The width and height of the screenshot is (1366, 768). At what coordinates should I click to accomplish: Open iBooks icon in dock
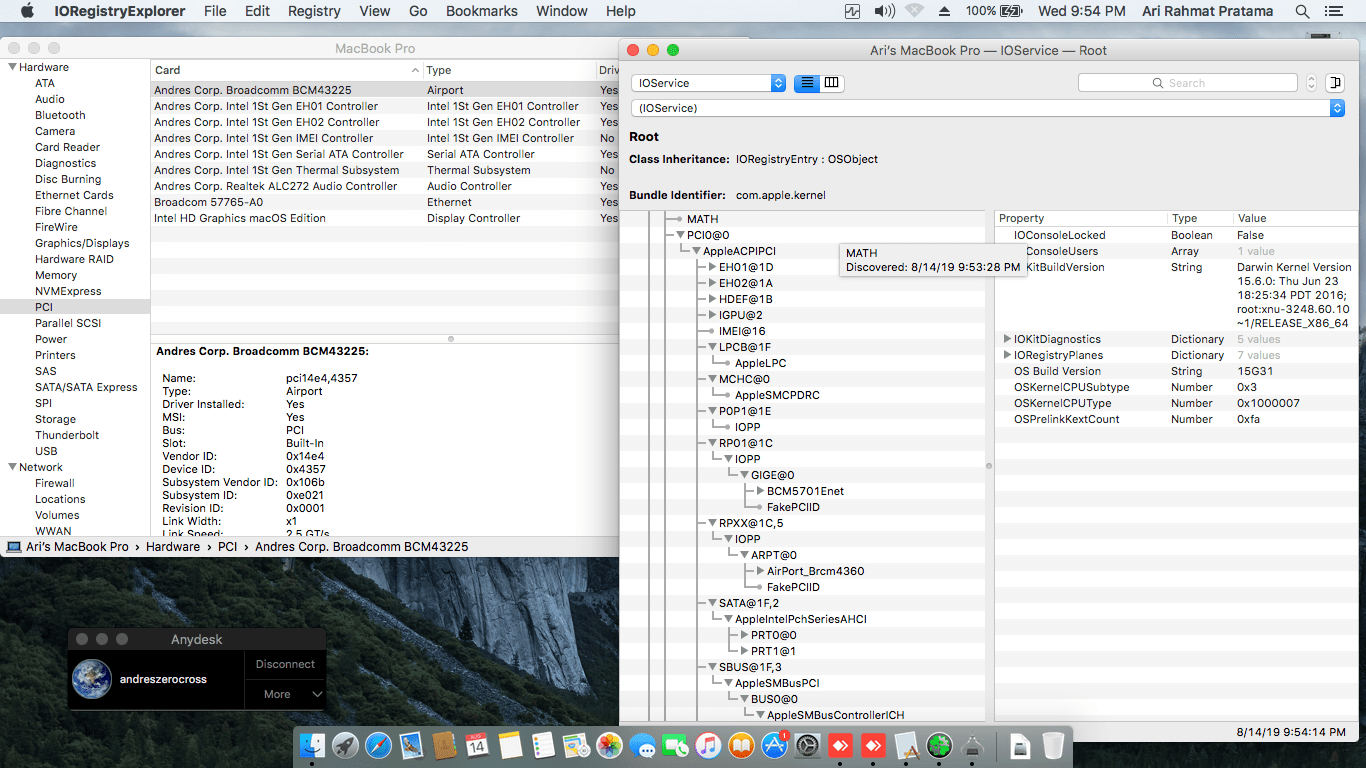741,745
